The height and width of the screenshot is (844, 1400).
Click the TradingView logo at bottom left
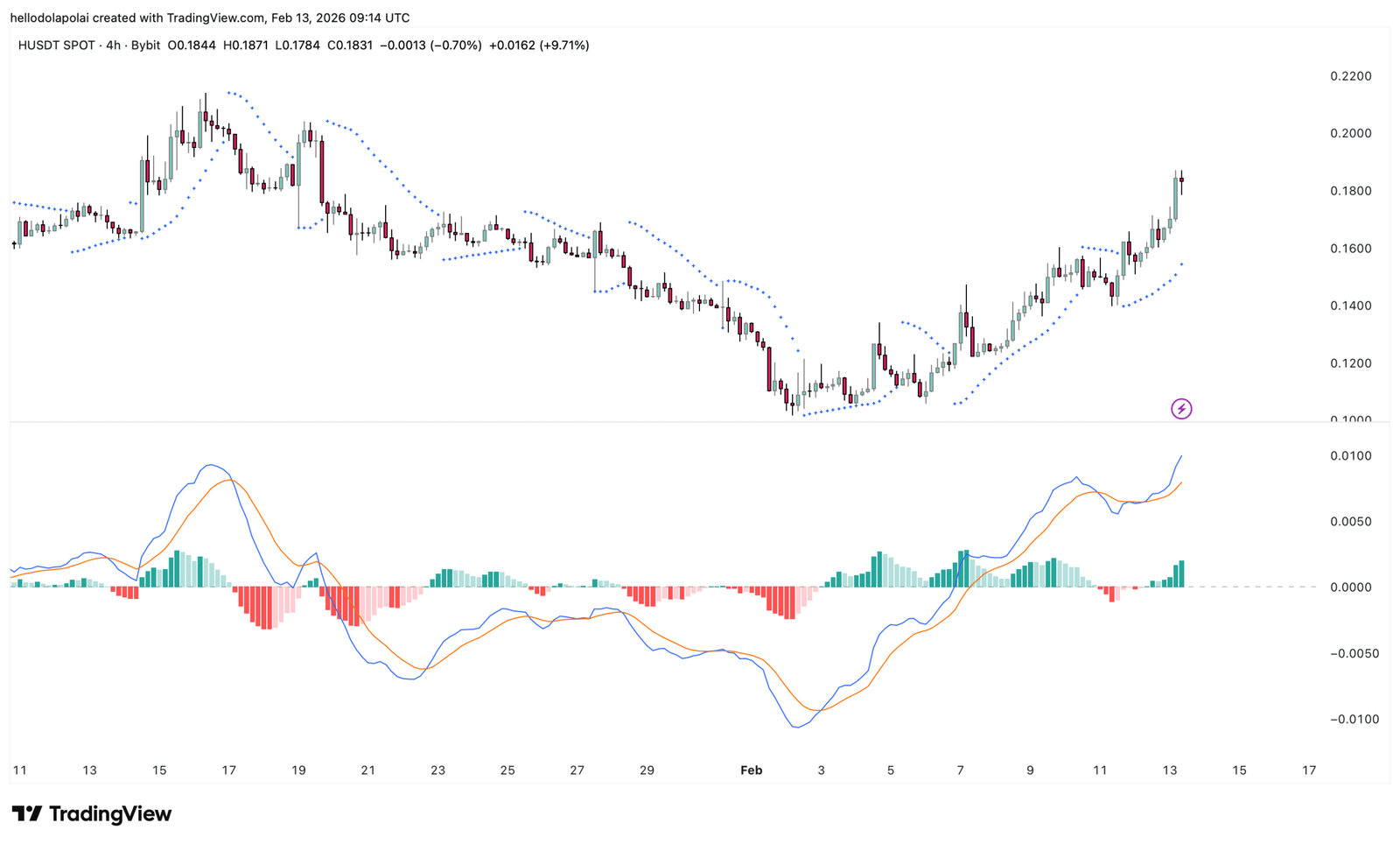pos(91,814)
